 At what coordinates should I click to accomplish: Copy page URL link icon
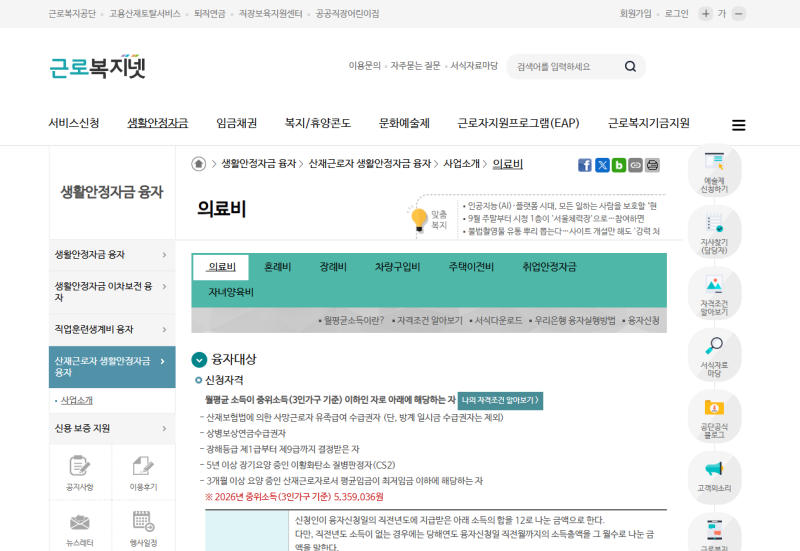[x=635, y=165]
